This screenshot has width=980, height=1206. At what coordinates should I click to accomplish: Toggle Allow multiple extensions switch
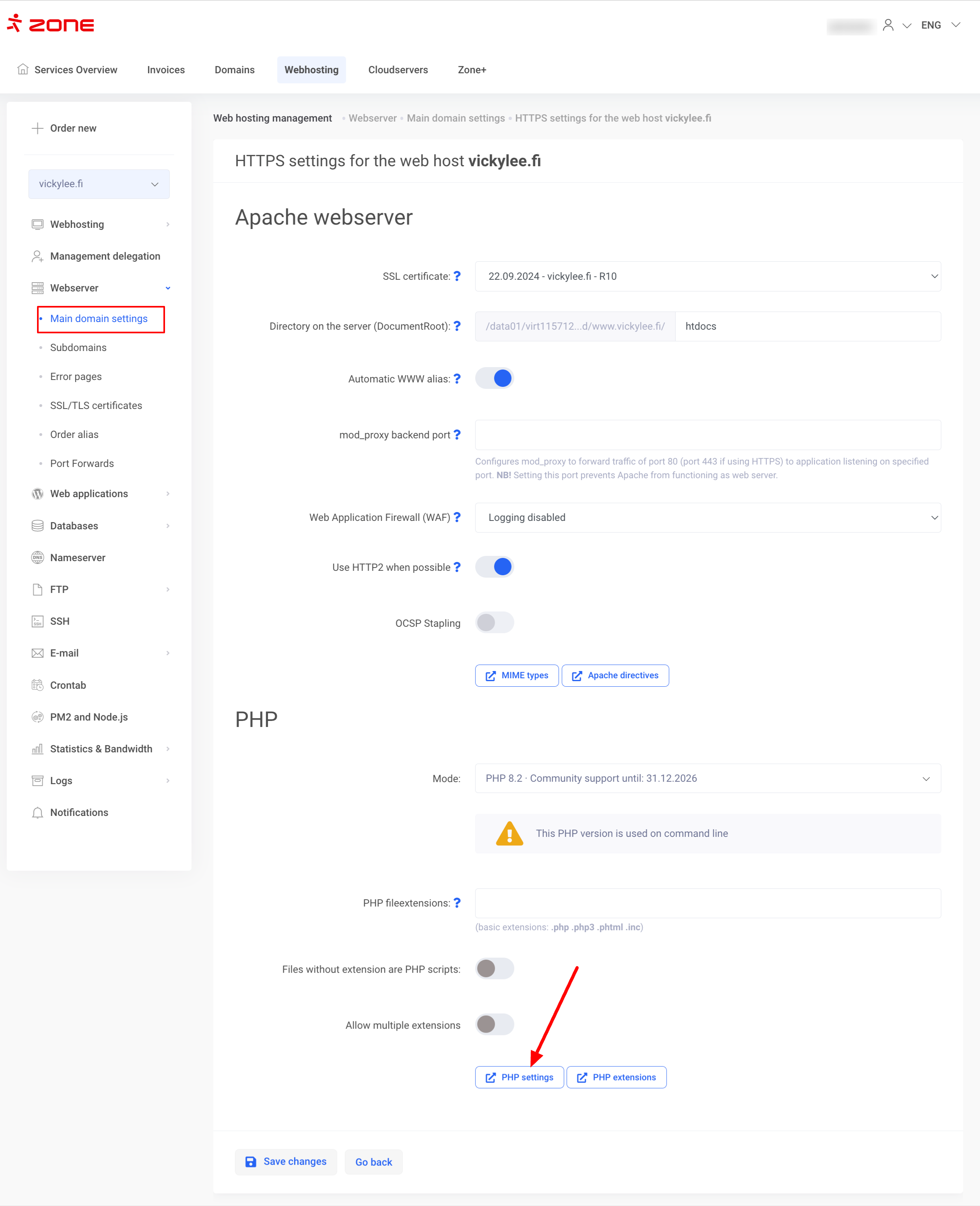click(495, 1024)
